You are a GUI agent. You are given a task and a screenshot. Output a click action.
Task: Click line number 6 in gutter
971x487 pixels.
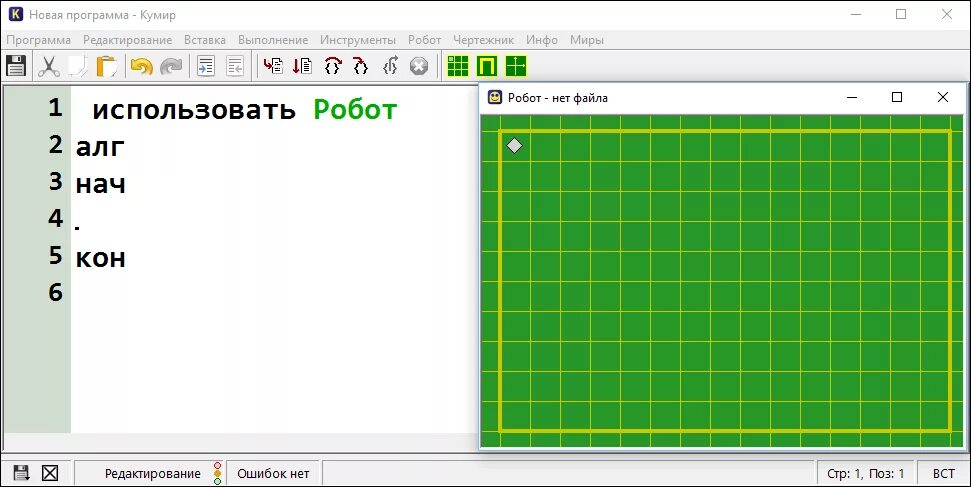coord(56,292)
